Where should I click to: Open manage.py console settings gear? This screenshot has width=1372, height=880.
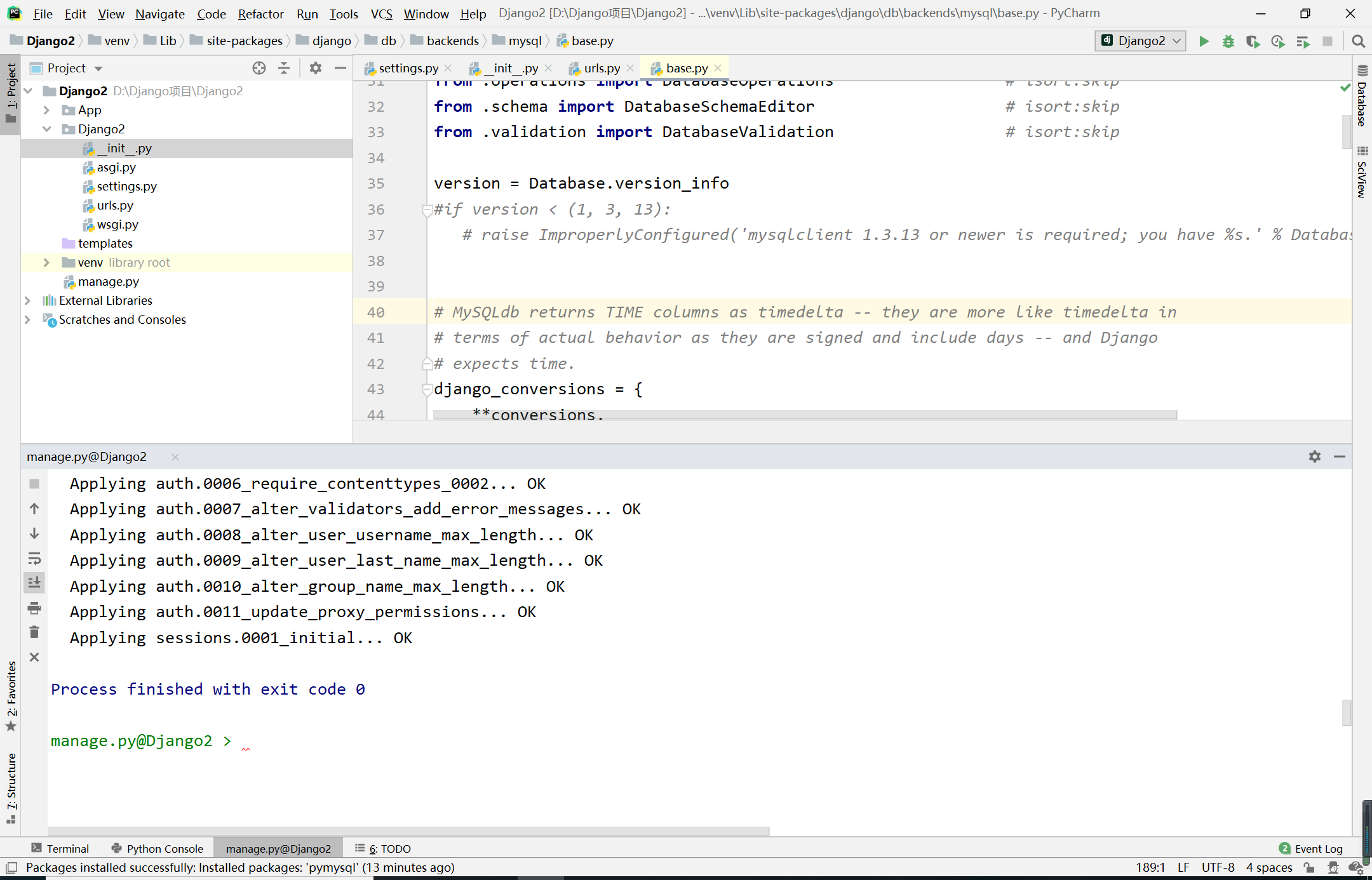(1315, 457)
